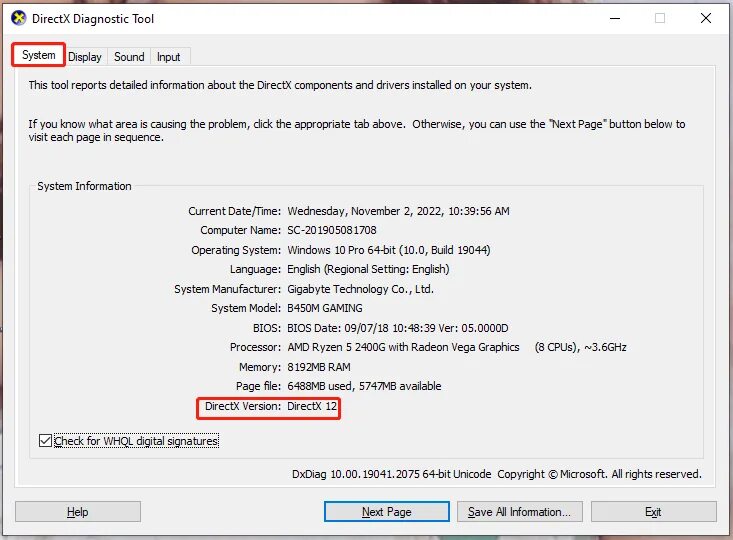
Task: Click the Windows 10 Pro 64-bit value
Action: click(389, 250)
